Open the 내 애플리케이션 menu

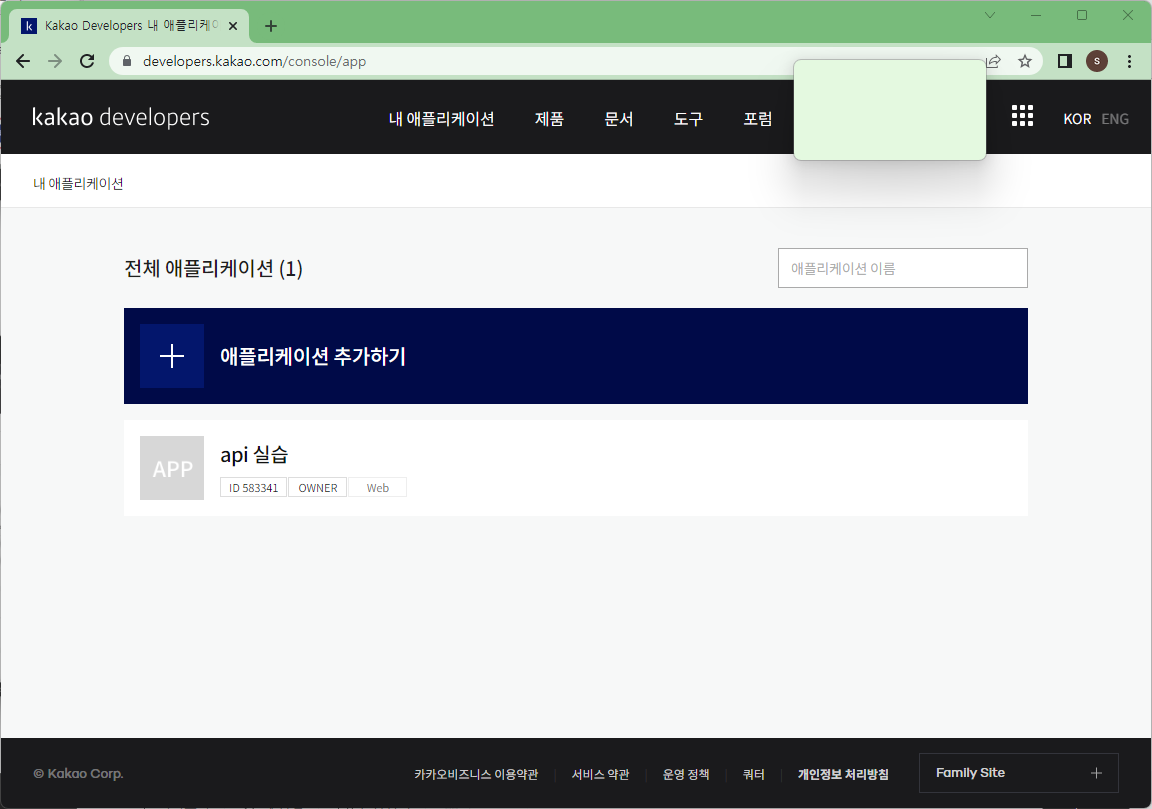click(x=441, y=118)
